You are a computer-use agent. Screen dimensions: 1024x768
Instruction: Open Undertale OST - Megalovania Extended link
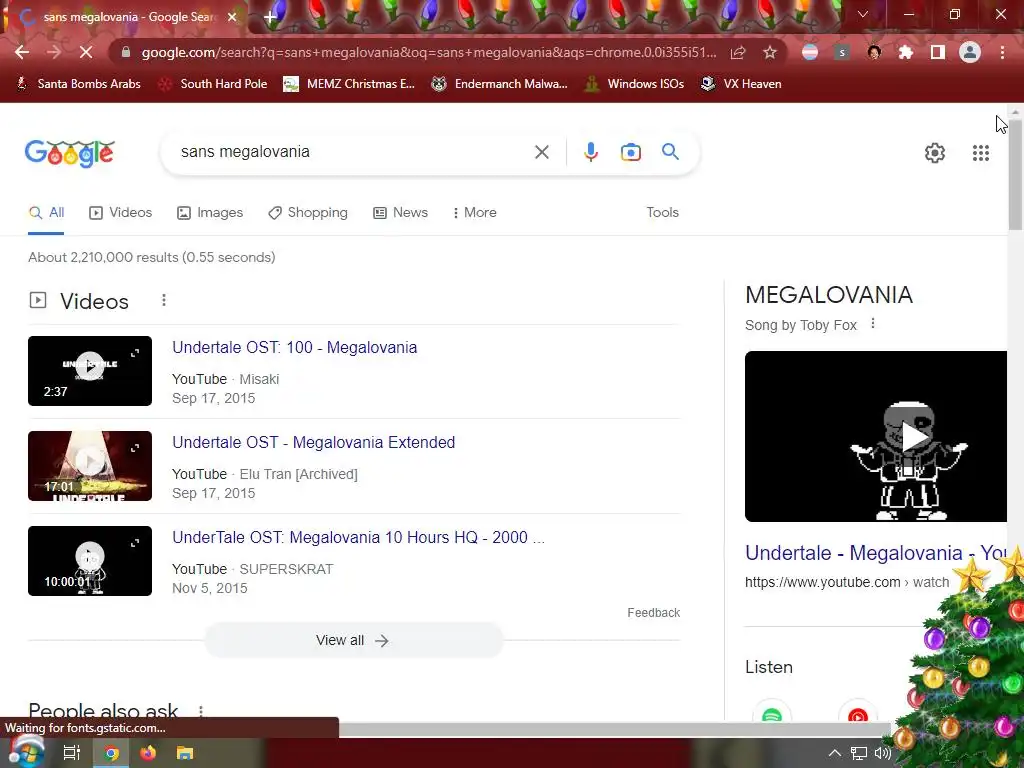coord(313,442)
